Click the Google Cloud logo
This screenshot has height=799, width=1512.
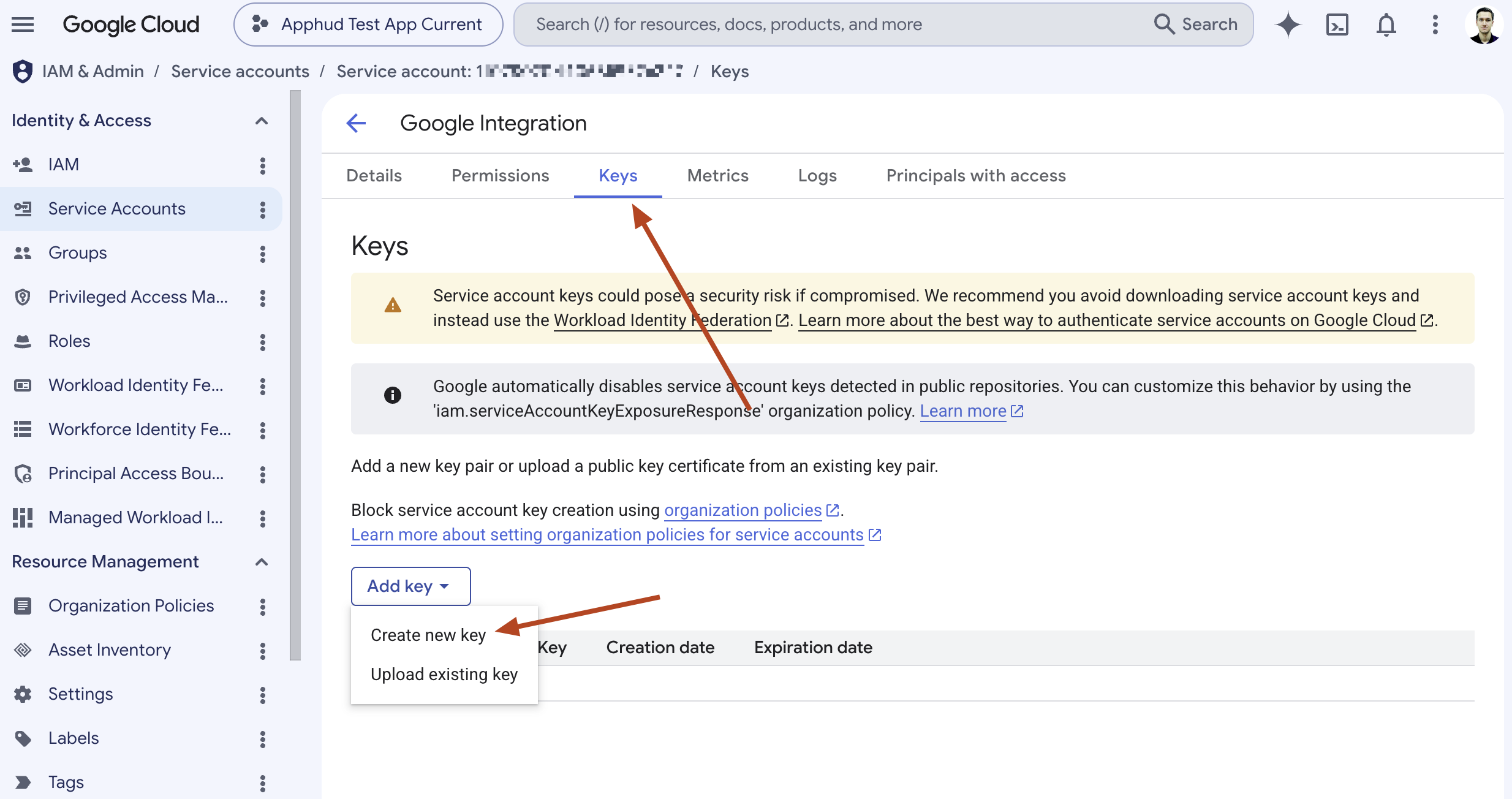point(131,25)
